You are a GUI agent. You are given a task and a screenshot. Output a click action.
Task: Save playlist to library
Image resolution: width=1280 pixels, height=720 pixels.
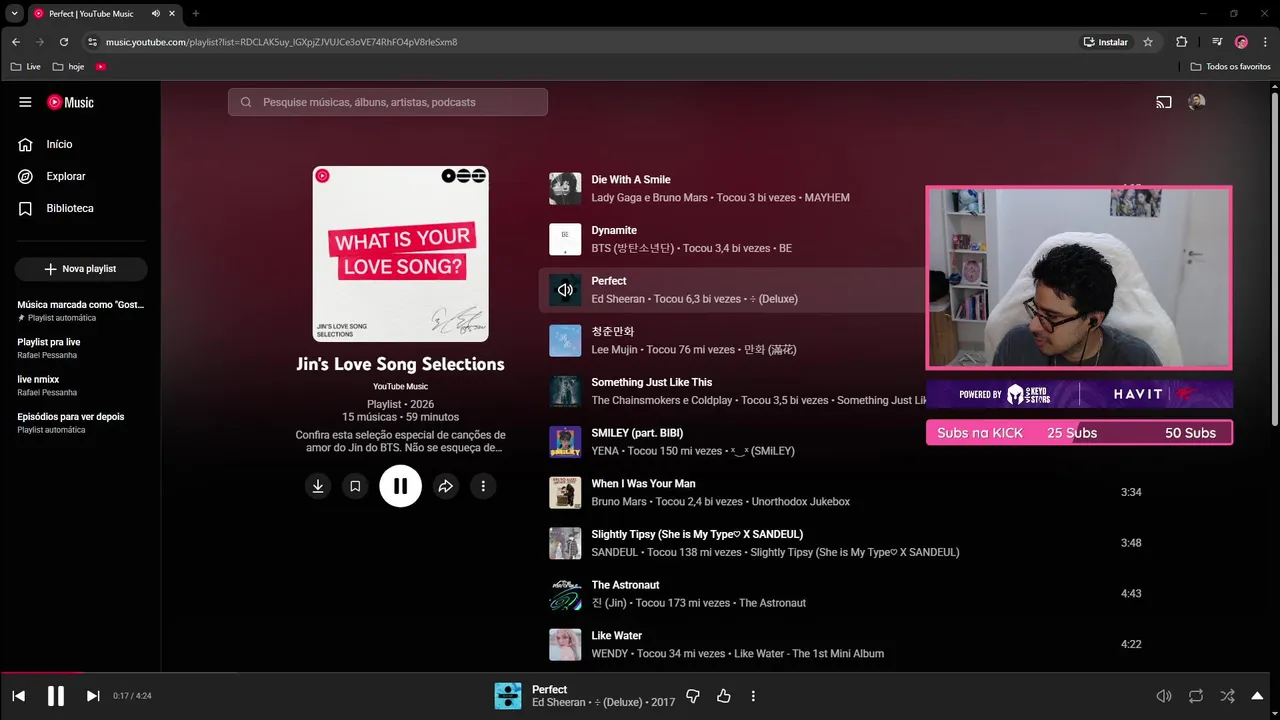(x=354, y=486)
